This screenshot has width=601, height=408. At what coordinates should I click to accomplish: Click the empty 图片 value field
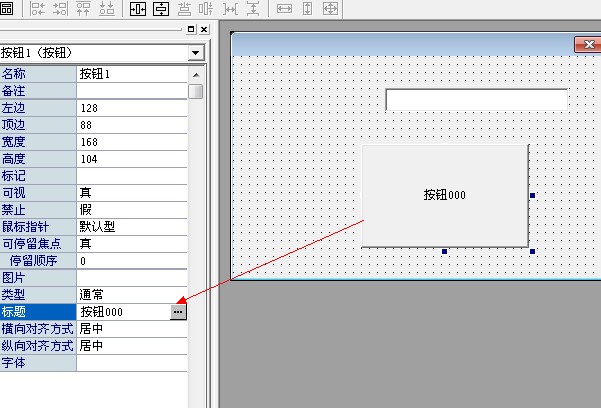(131, 278)
